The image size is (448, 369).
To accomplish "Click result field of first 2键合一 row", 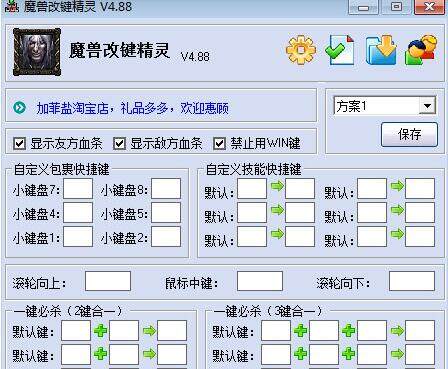I will pos(172,331).
